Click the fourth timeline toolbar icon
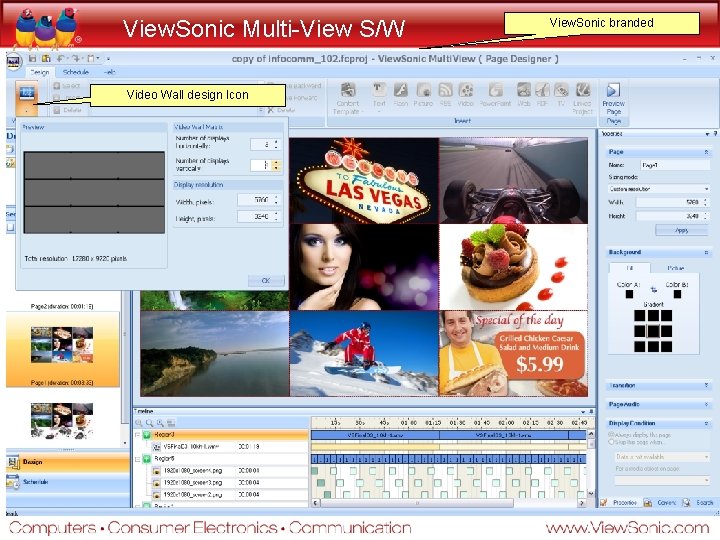Screen dimensions: 720x540 point(171,423)
